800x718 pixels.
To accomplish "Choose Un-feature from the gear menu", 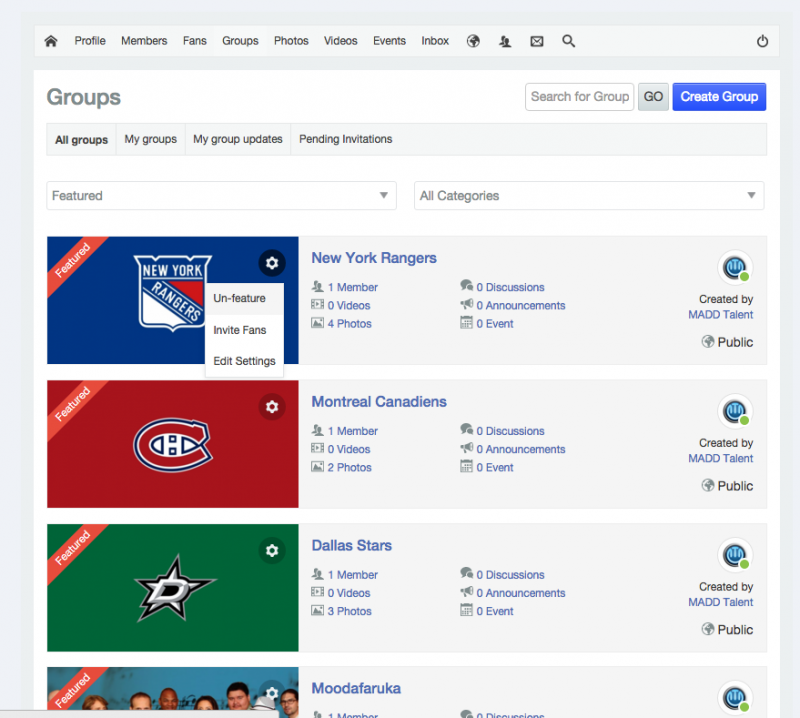I will point(244,299).
